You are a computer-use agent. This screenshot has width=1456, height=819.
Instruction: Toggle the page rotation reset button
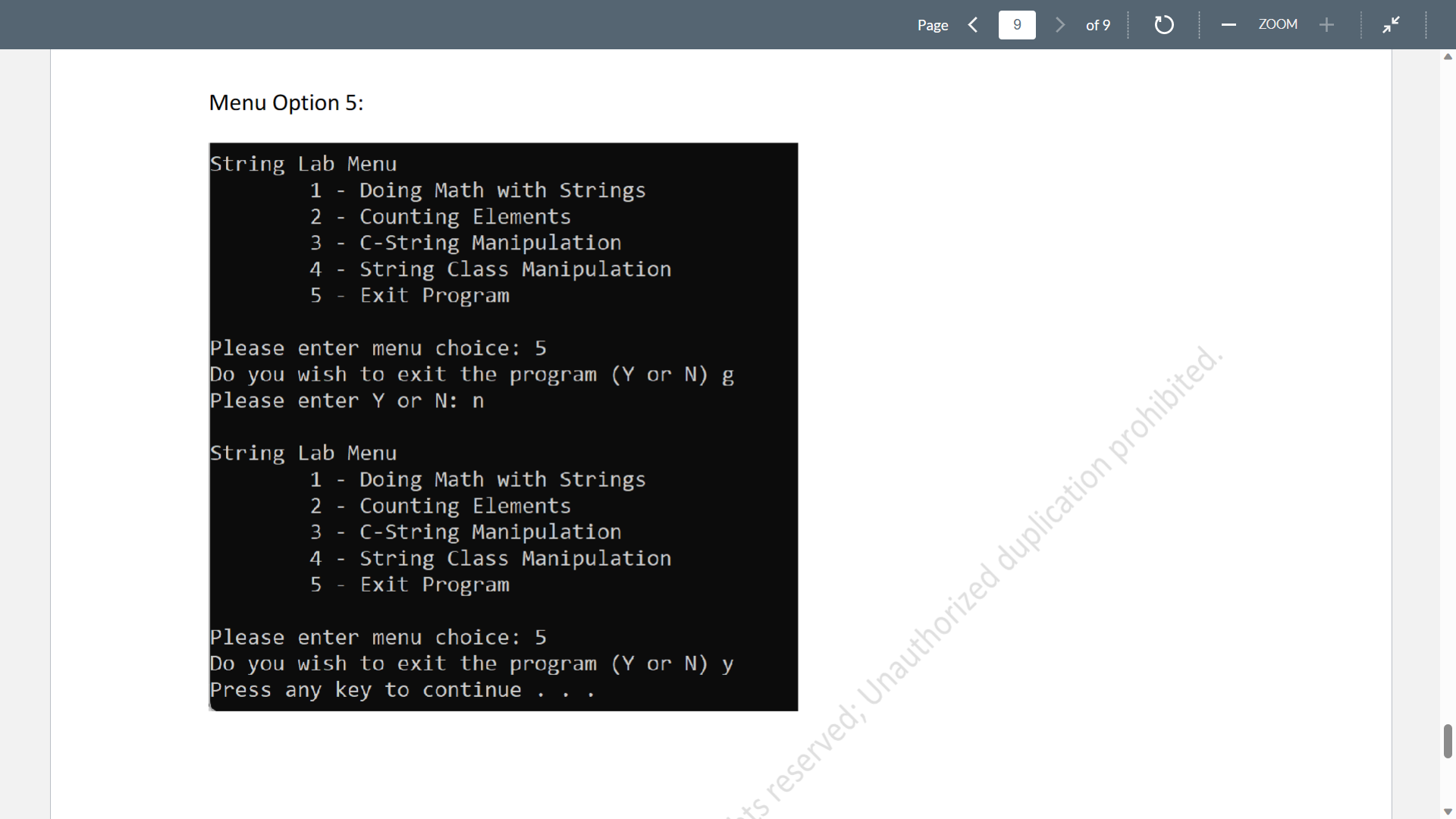click(1162, 24)
